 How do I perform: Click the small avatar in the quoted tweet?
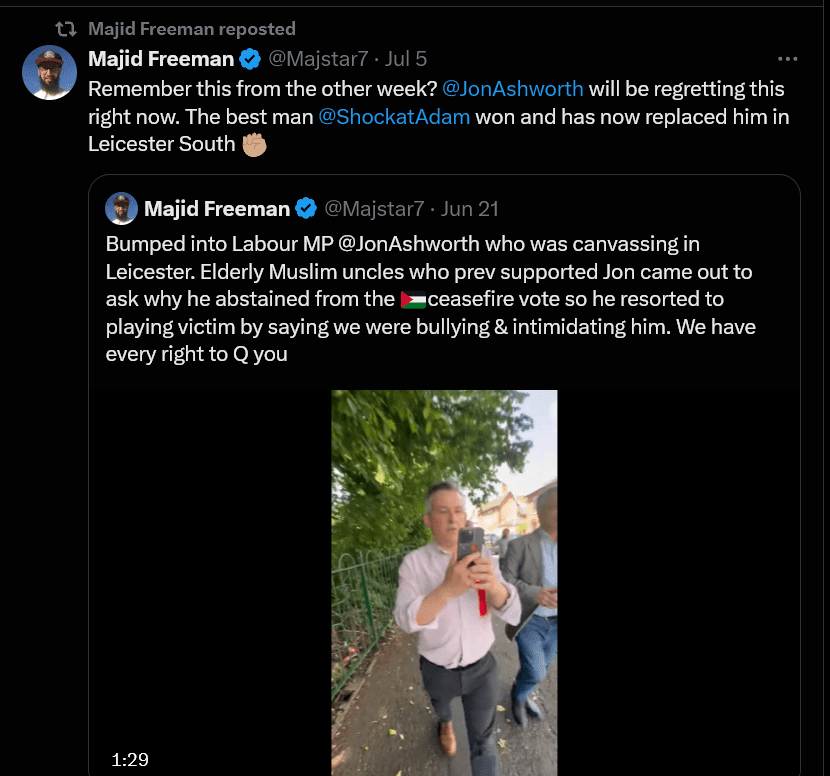pos(122,208)
